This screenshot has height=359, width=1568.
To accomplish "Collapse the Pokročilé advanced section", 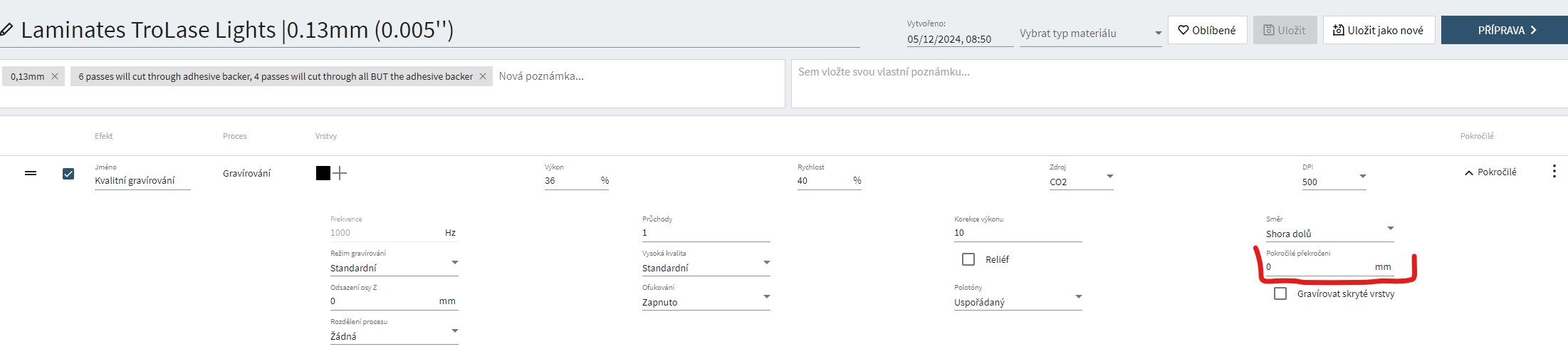I will (x=1490, y=172).
